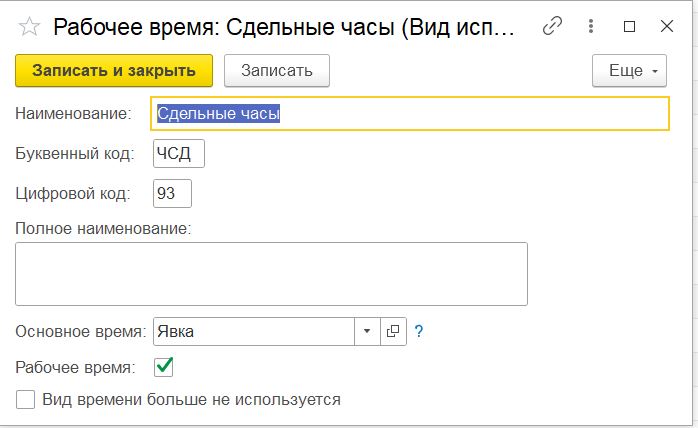Click the Полное наименование text area
This screenshot has height=428, width=698.
click(x=271, y=273)
